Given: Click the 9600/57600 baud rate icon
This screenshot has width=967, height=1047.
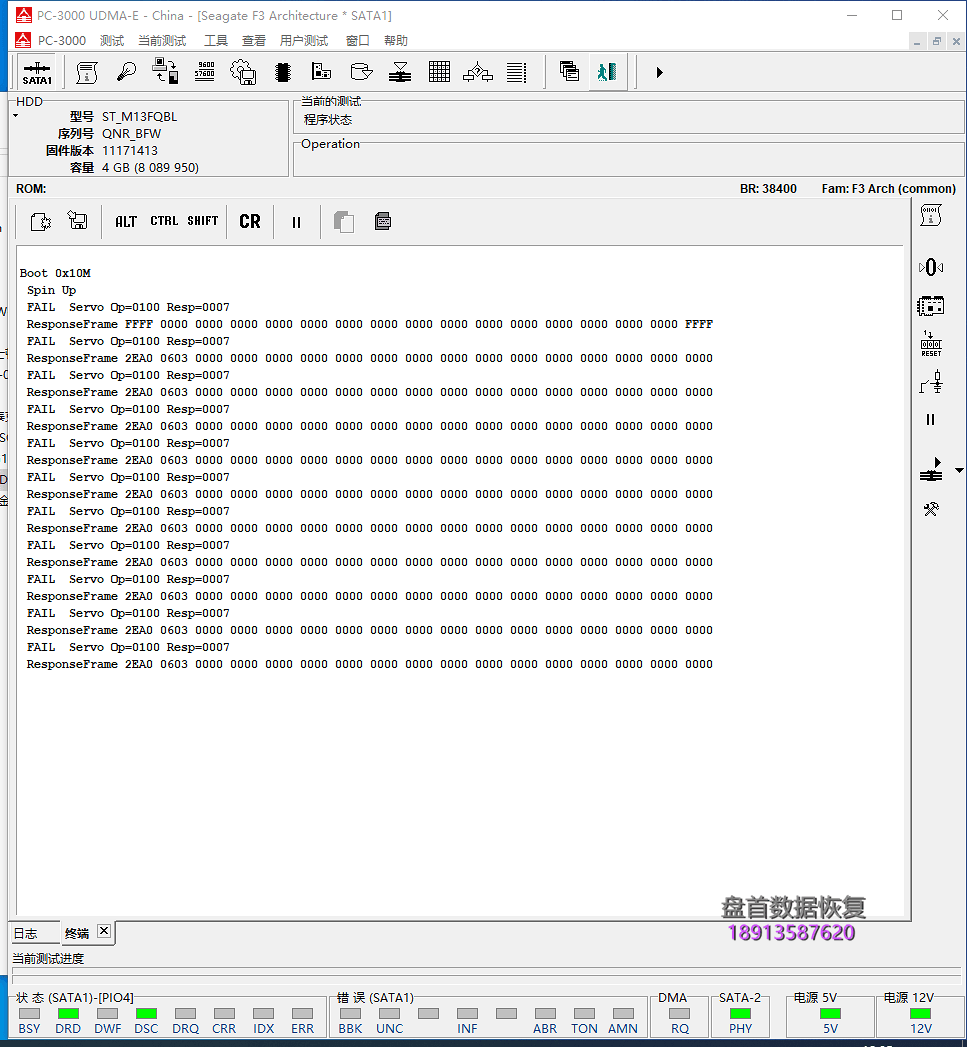Looking at the screenshot, I should coord(205,72).
